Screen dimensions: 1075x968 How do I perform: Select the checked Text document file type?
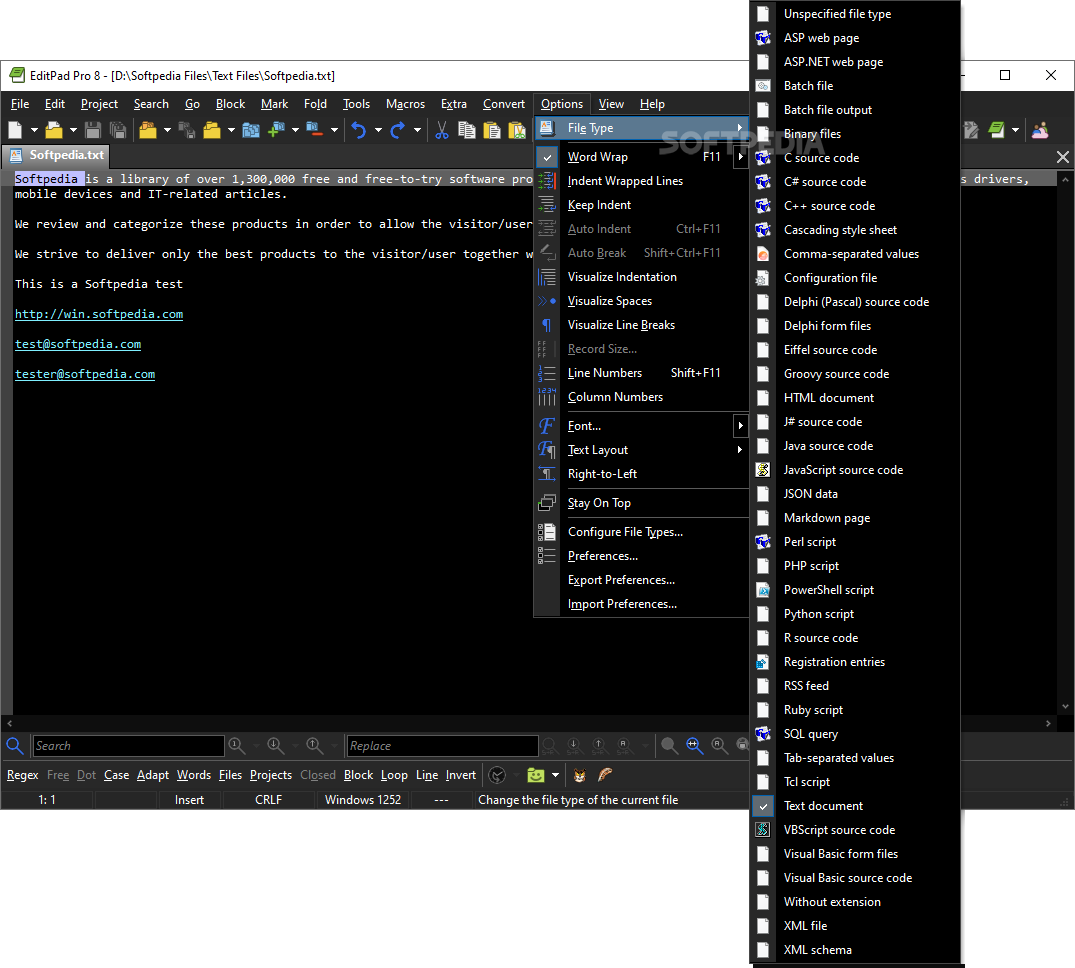click(855, 806)
